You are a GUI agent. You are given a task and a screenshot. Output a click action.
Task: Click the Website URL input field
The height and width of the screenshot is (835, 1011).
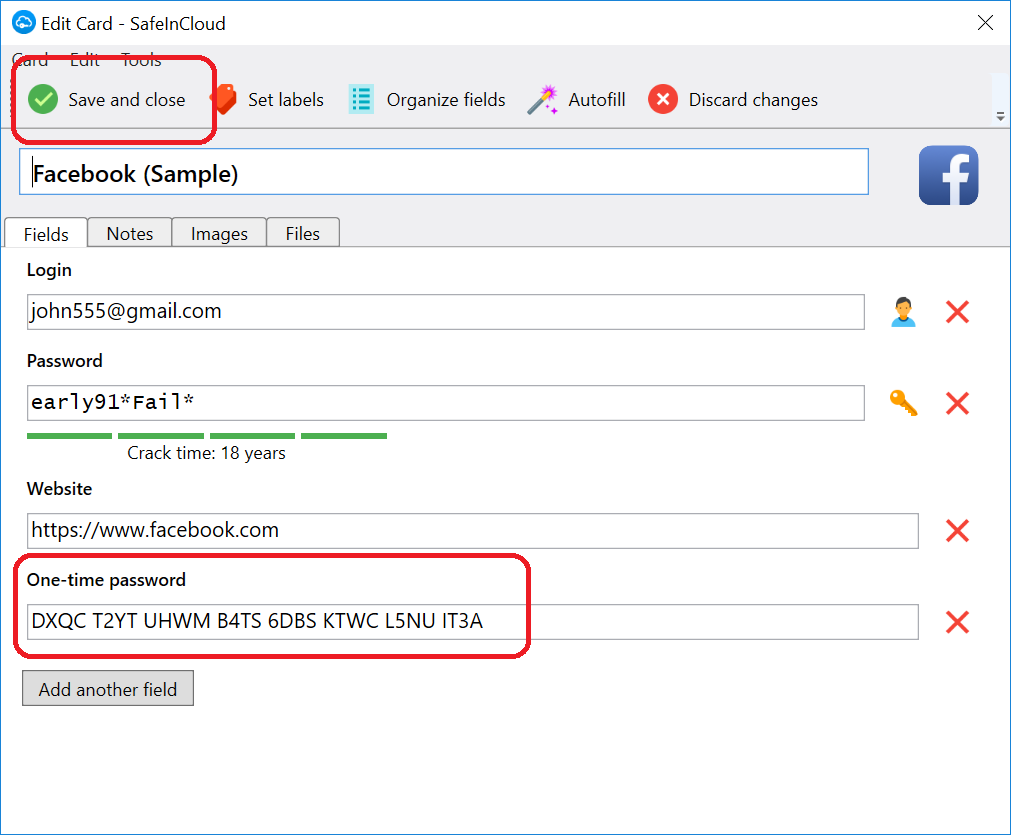pos(473,531)
